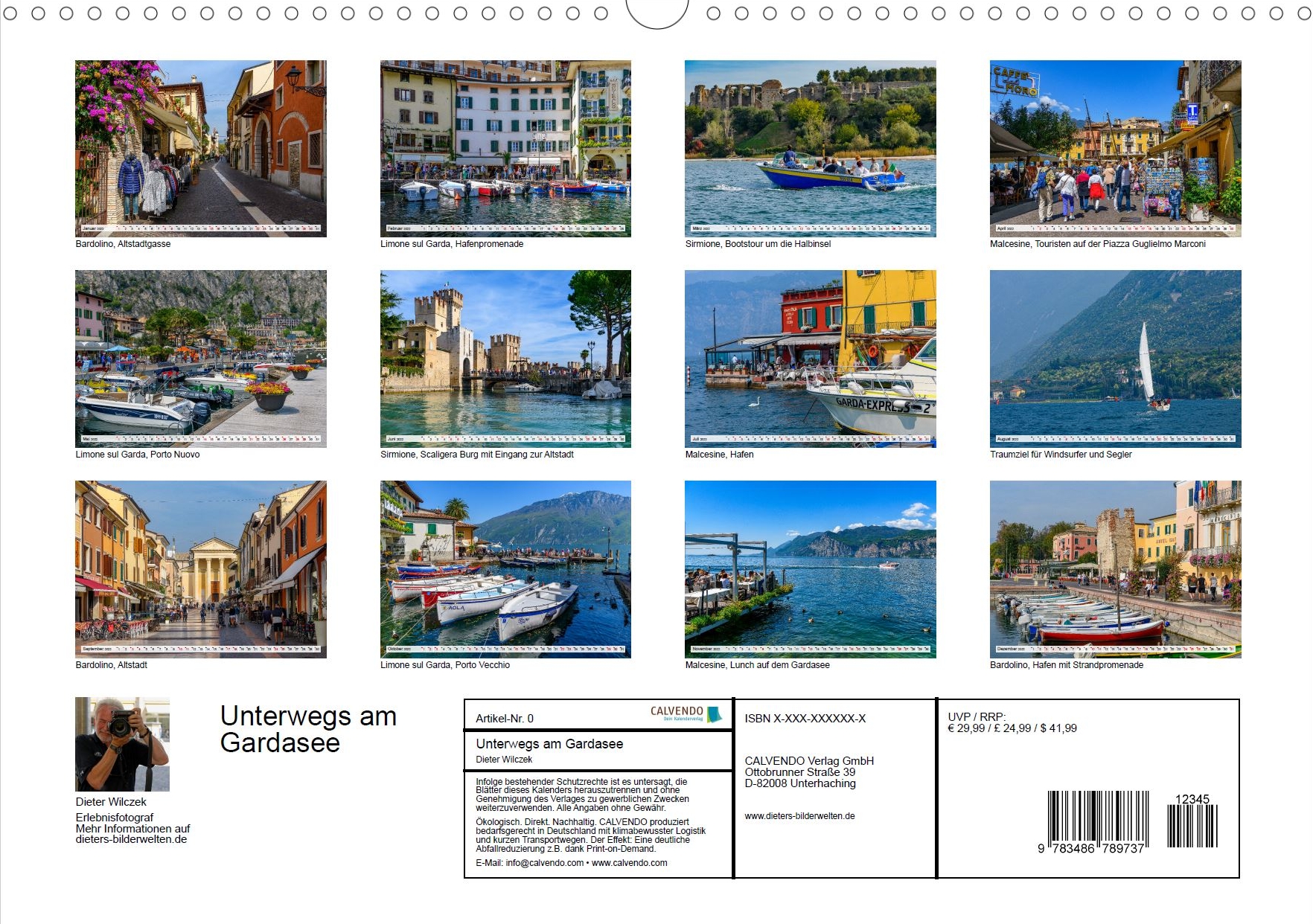
Task: Open the Bardolino, Altstadtgasse photo
Action: coord(200,148)
